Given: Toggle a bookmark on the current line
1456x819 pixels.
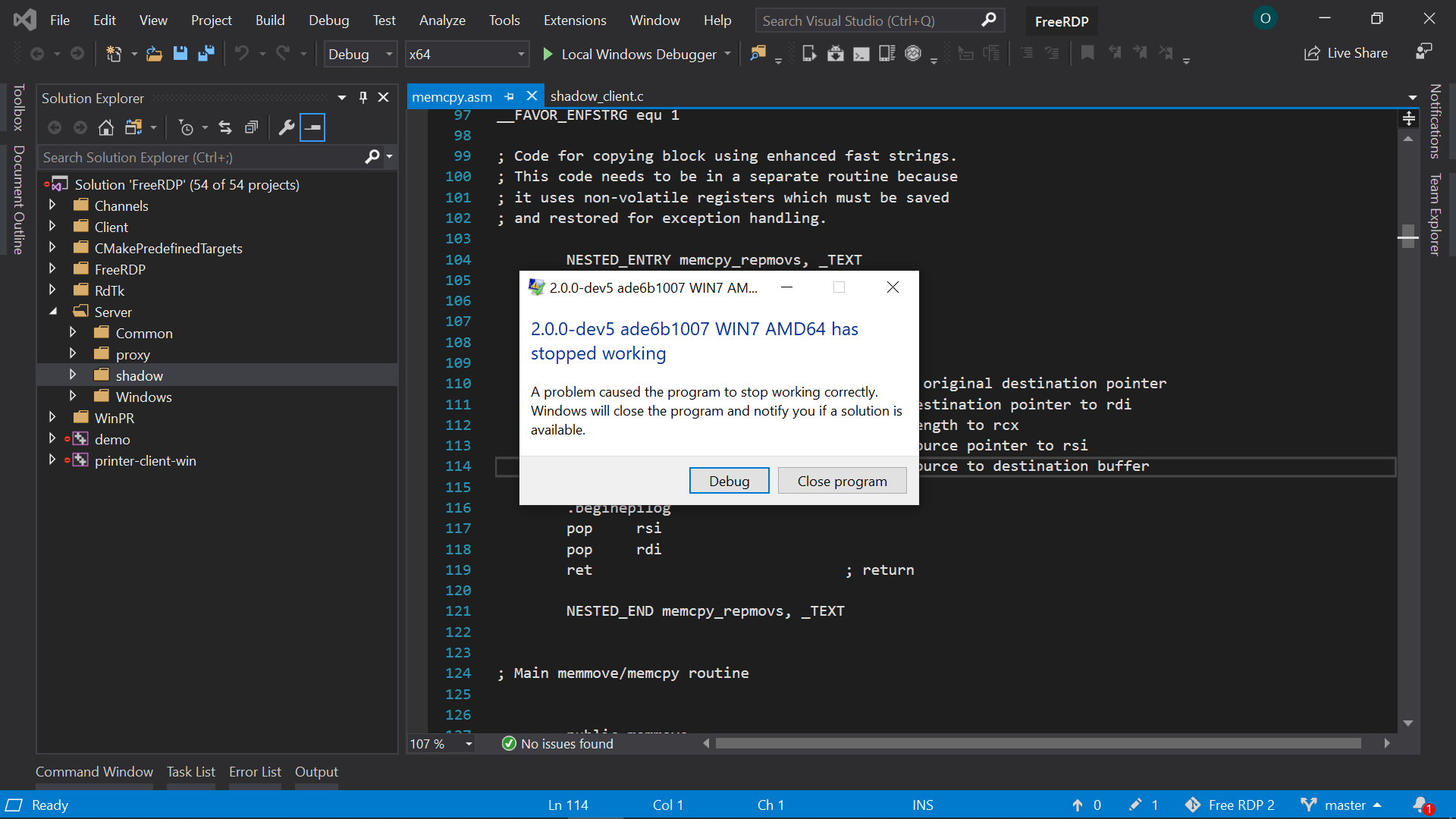Looking at the screenshot, I should click(1087, 53).
